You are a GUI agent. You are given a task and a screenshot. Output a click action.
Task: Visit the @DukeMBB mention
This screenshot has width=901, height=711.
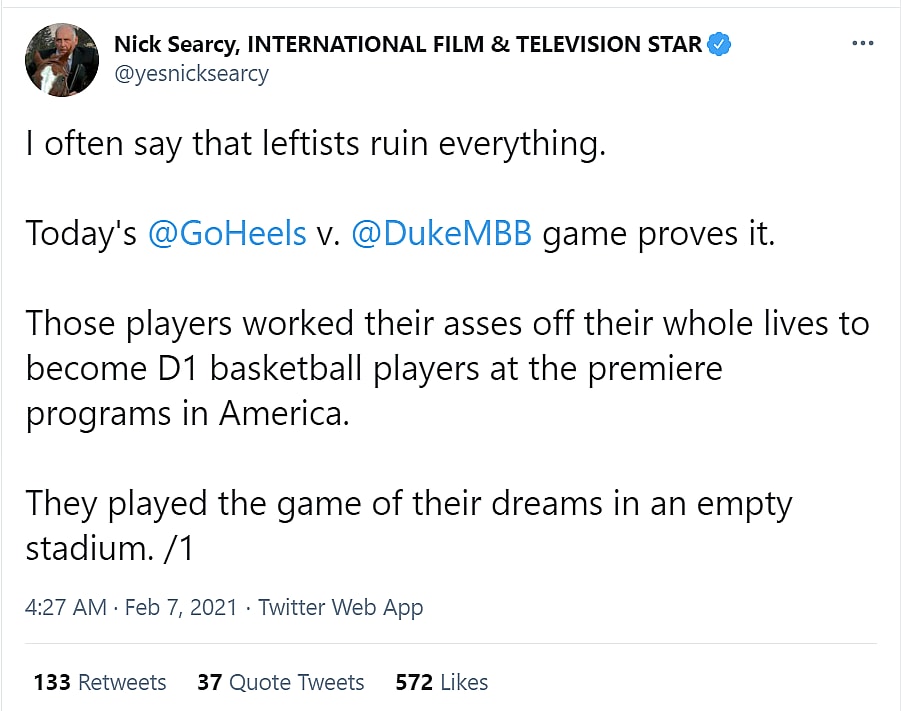[x=442, y=233]
